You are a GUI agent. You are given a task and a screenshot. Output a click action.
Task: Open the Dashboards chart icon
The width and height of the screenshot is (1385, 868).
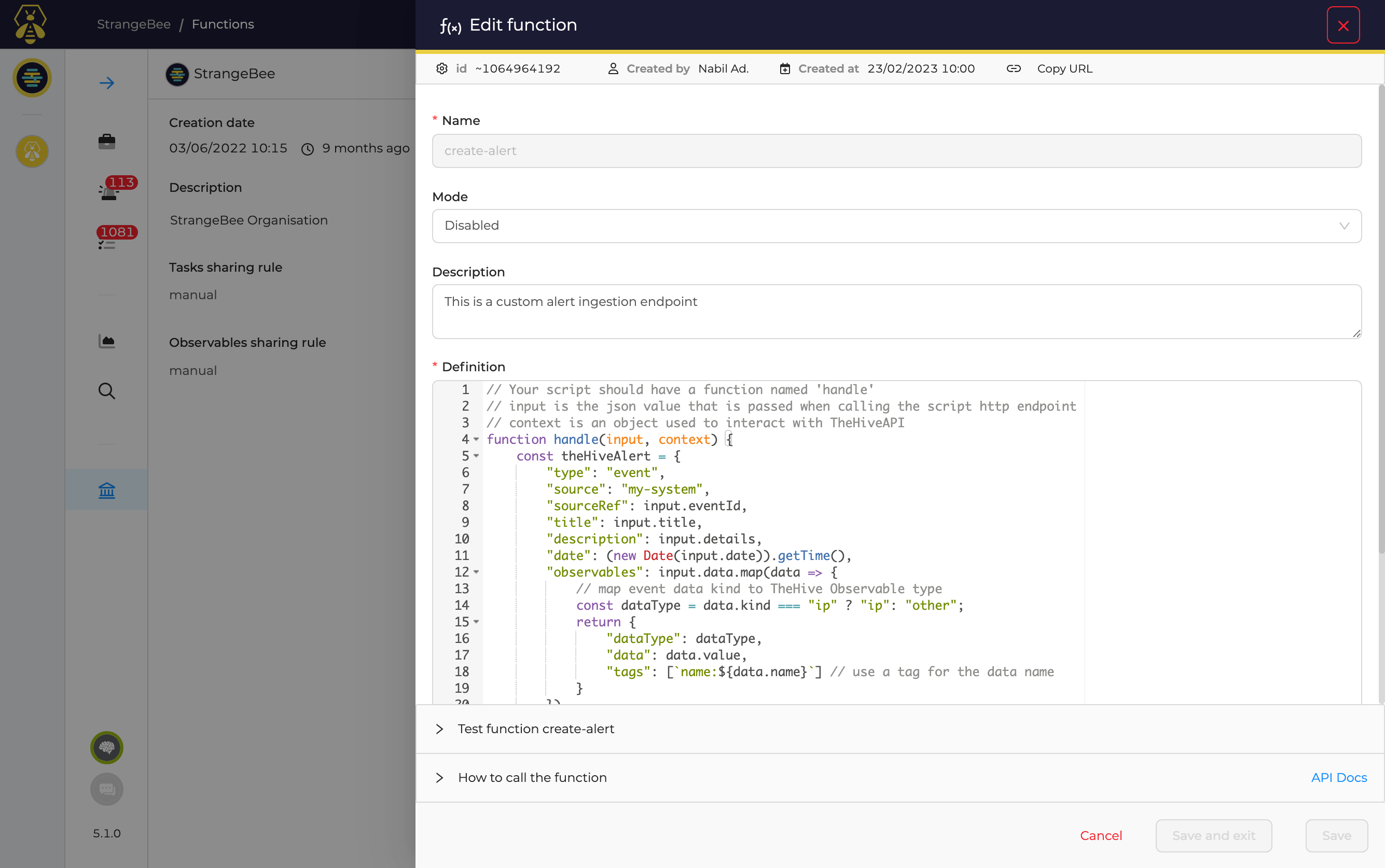click(107, 341)
